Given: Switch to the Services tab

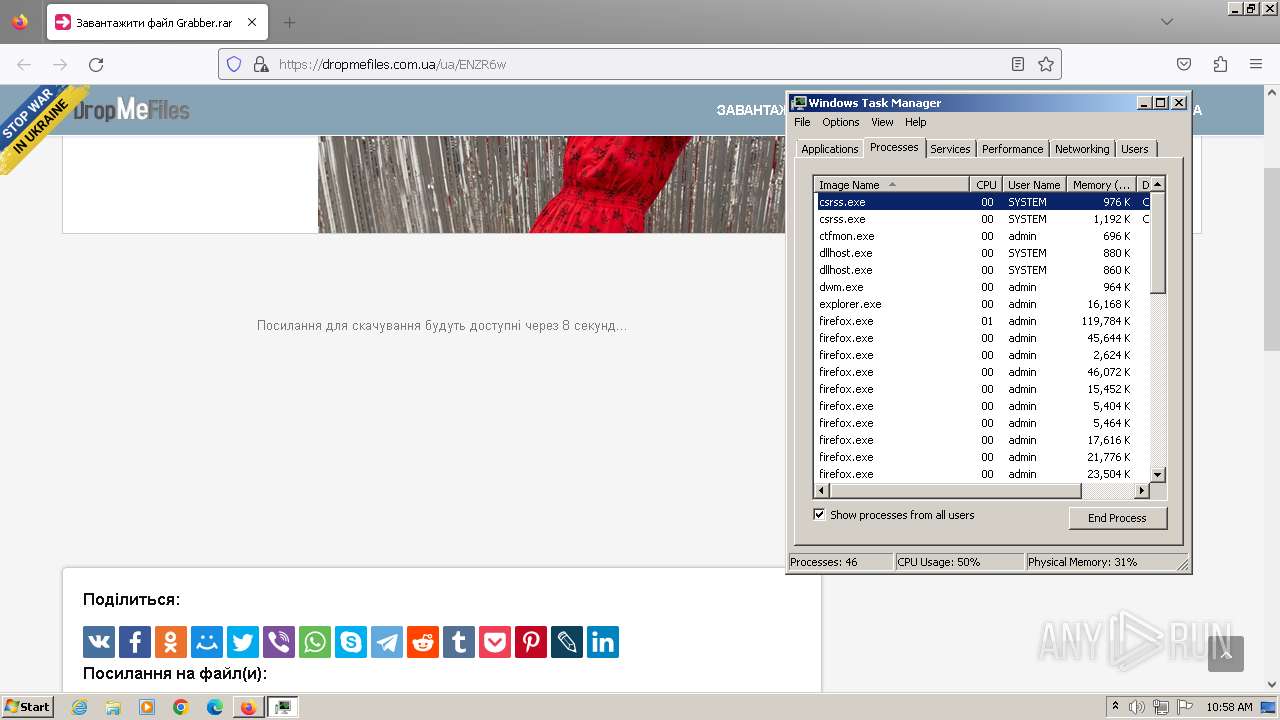Looking at the screenshot, I should [x=950, y=149].
